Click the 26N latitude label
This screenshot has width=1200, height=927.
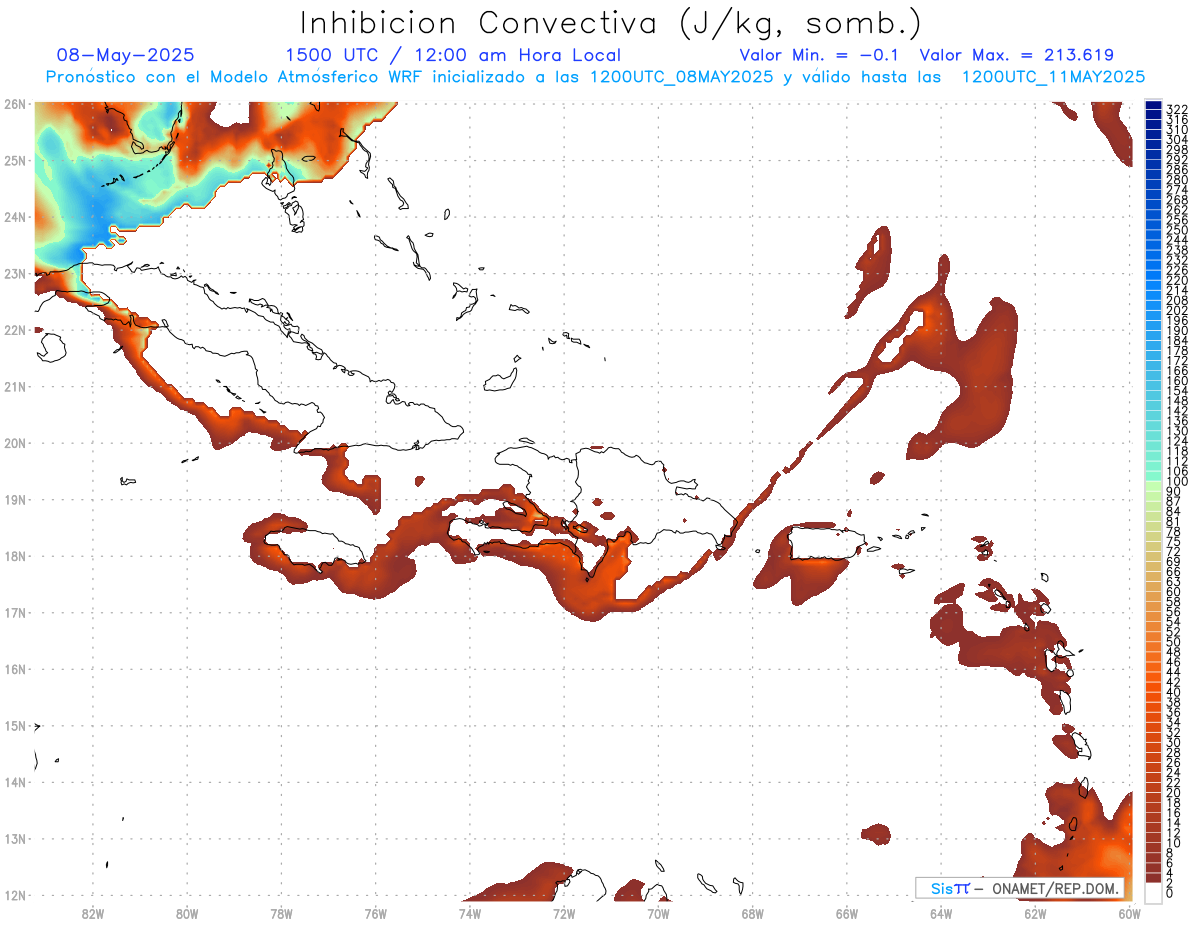[14, 104]
